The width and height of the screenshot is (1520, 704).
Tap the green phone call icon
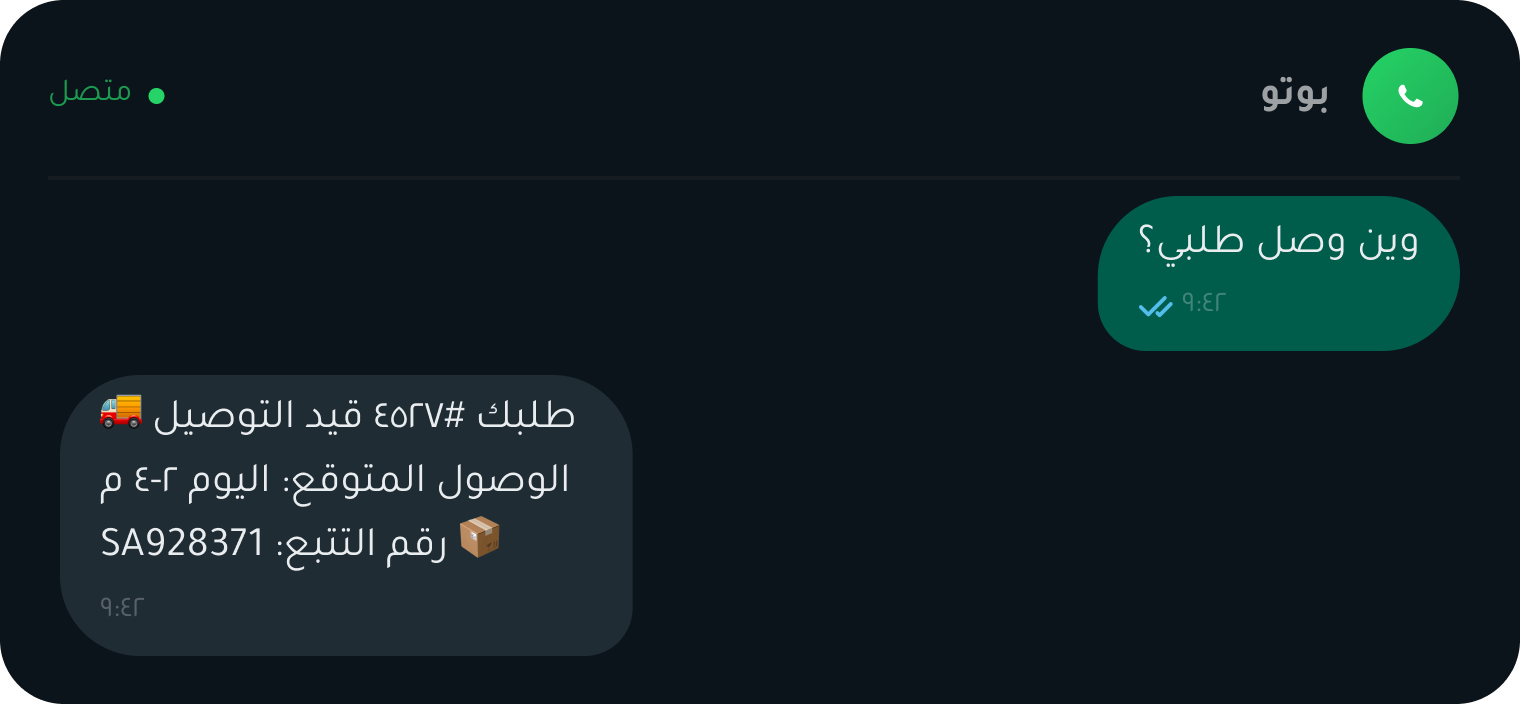1410,96
